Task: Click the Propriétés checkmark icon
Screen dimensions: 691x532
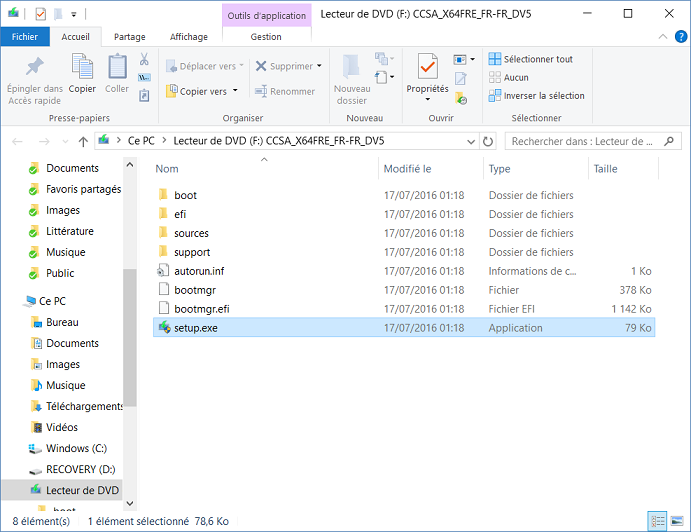Action: pos(427,67)
